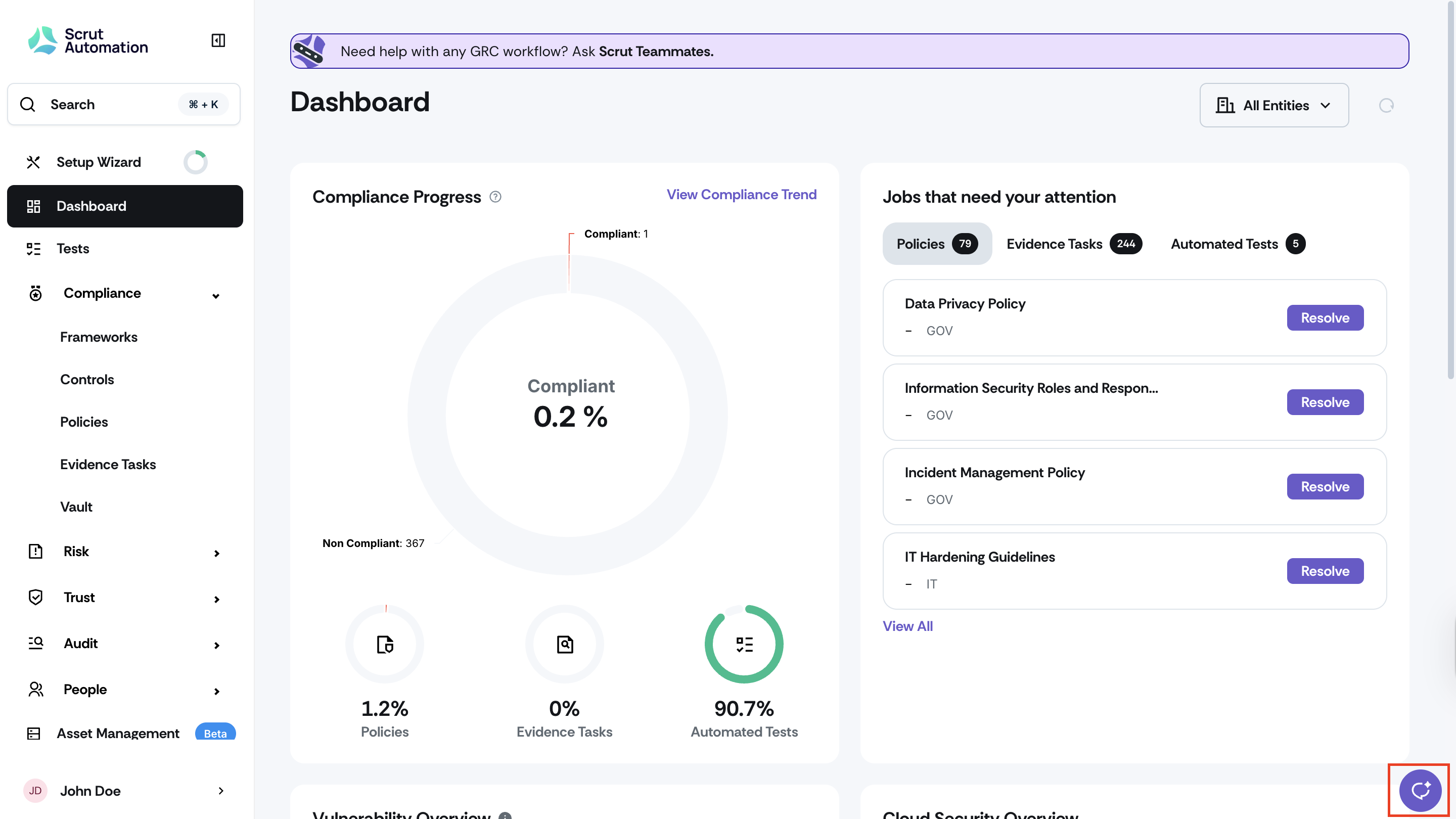1456x819 pixels.
Task: Switch to Automated Tests tab
Action: click(x=1237, y=244)
